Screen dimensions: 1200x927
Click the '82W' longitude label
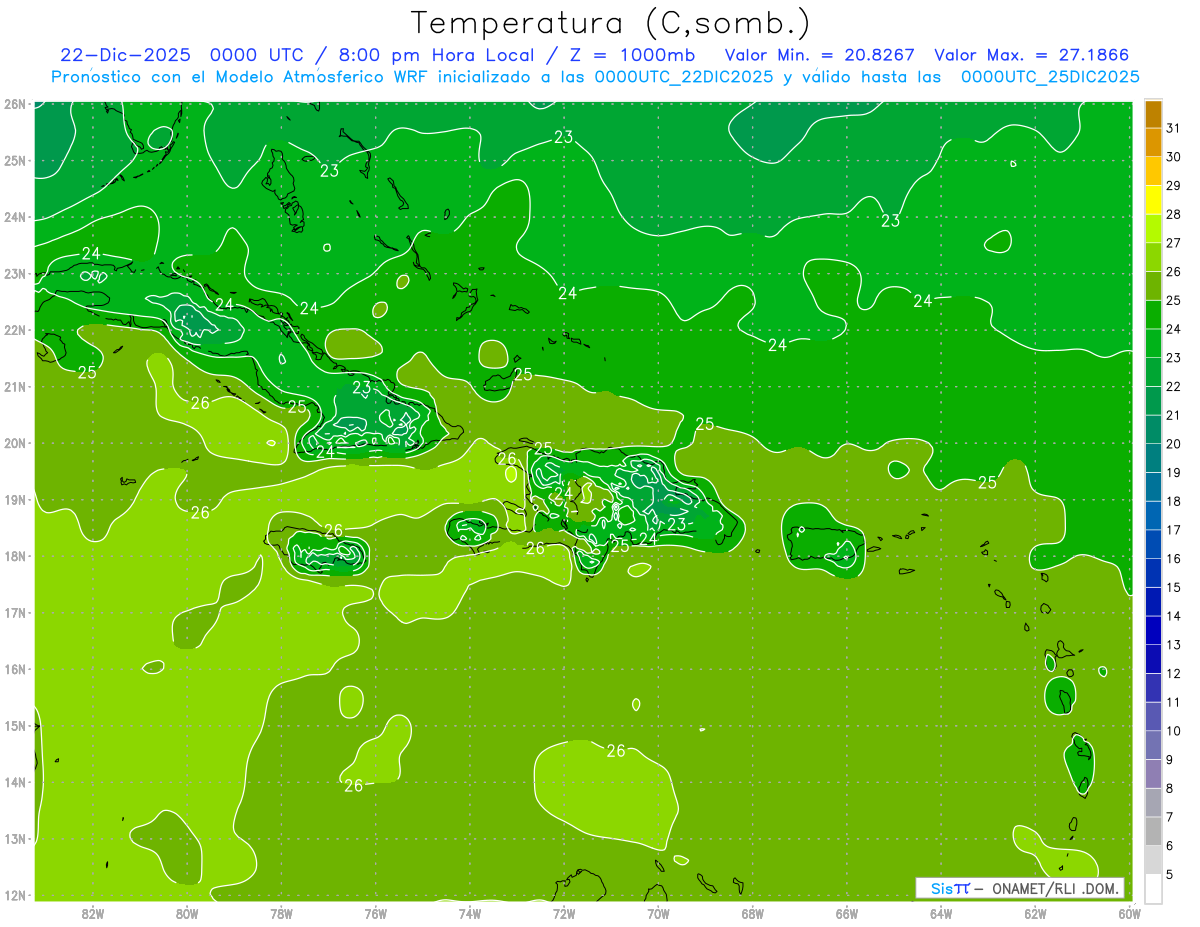[x=93, y=913]
